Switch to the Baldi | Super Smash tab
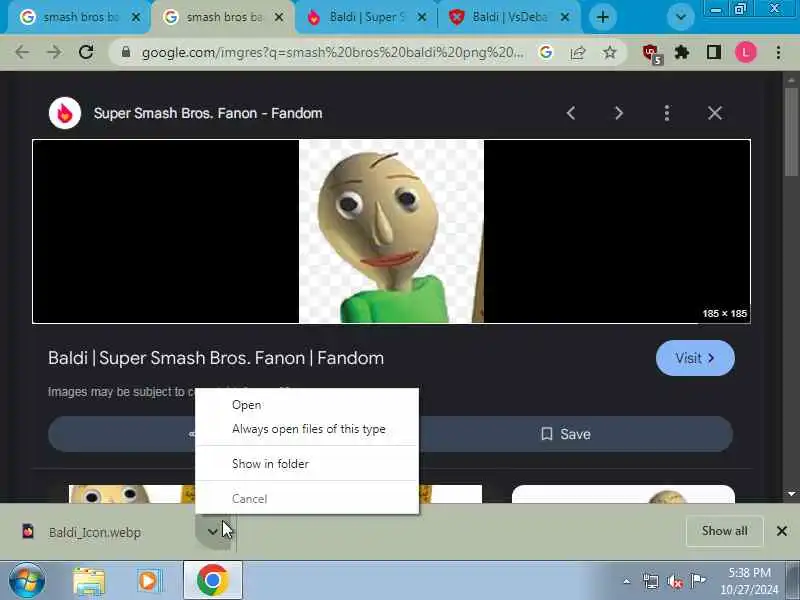 click(366, 17)
